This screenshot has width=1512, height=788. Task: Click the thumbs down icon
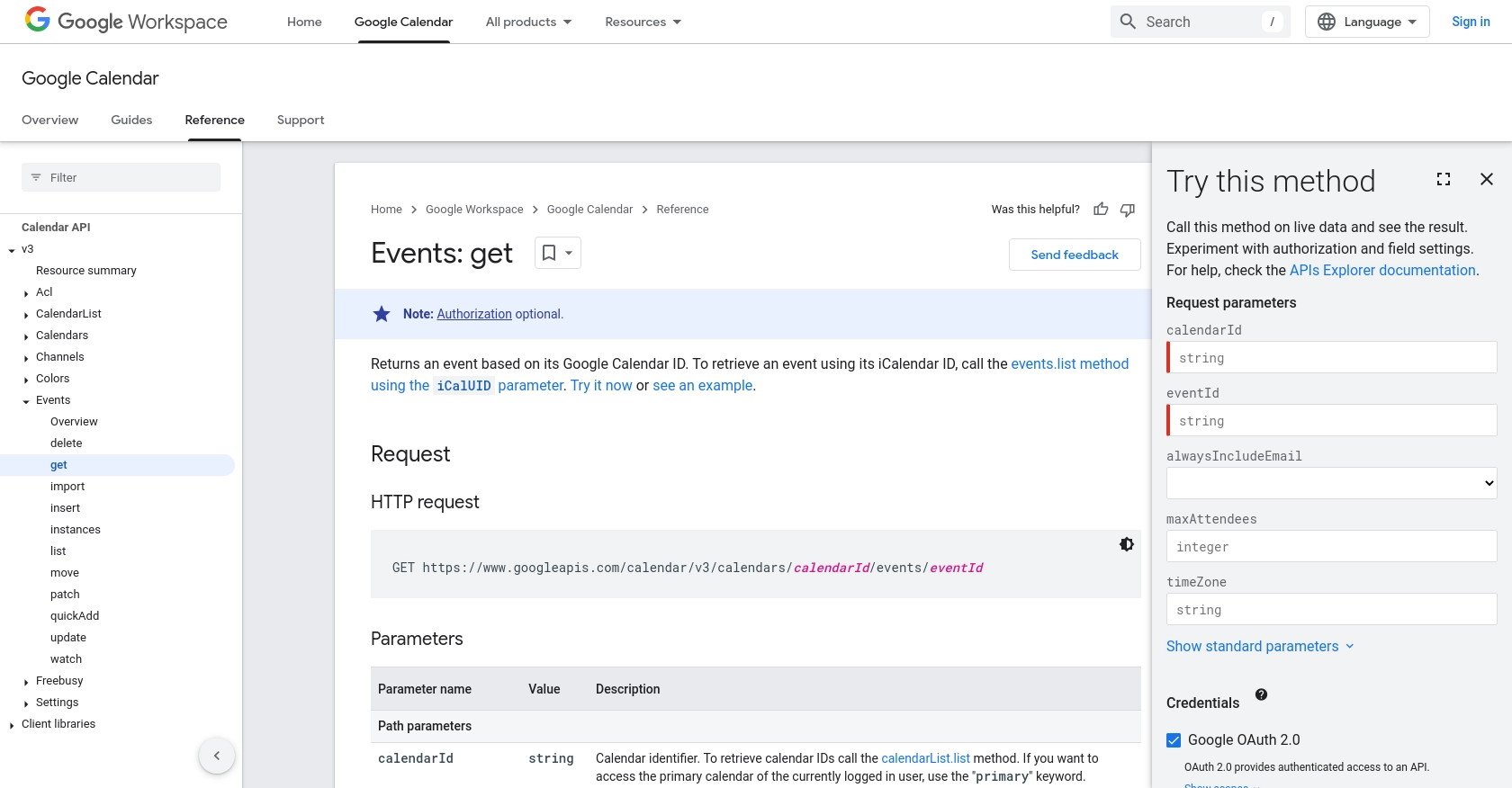coord(1128,210)
